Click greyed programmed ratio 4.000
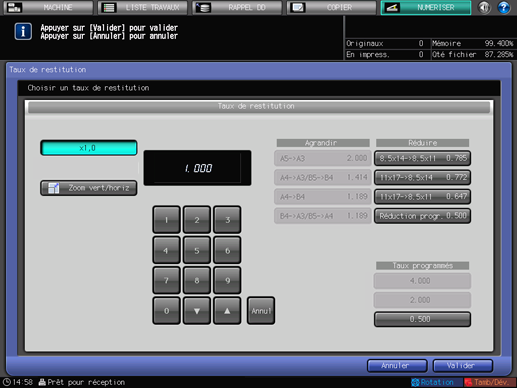Viewport: 517px width, 388px height. point(422,281)
